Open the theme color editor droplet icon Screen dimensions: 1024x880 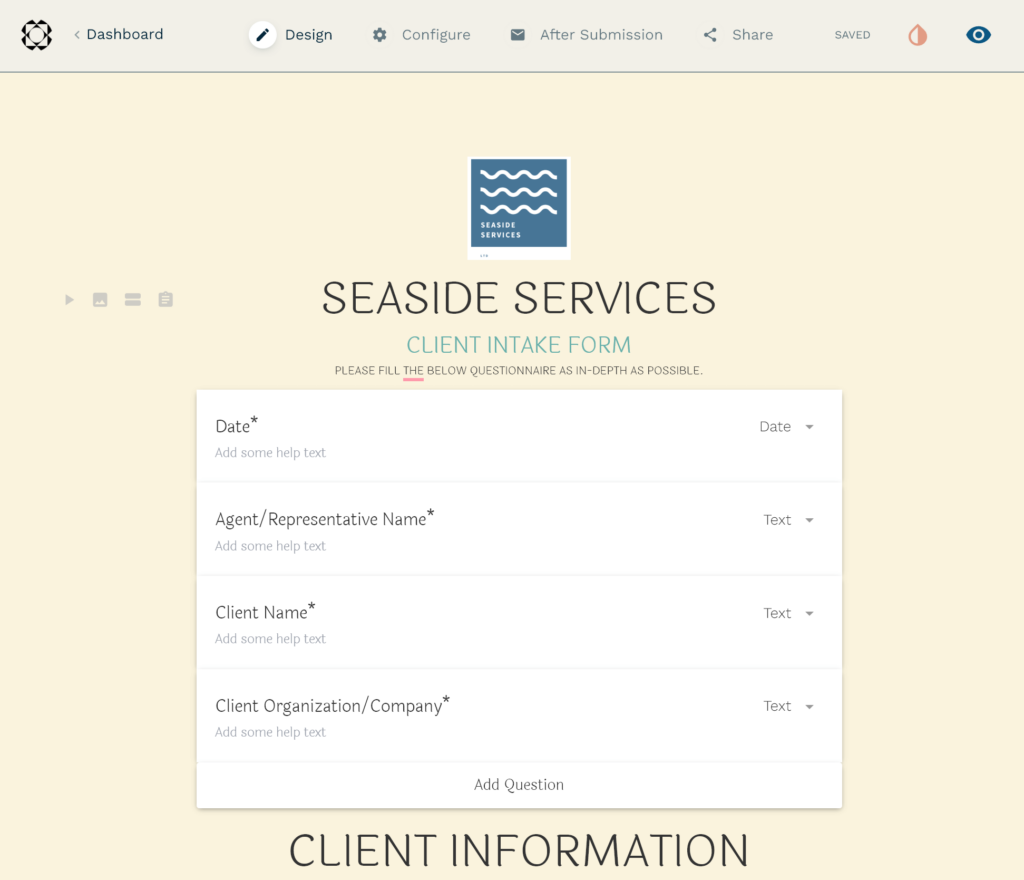coord(917,34)
